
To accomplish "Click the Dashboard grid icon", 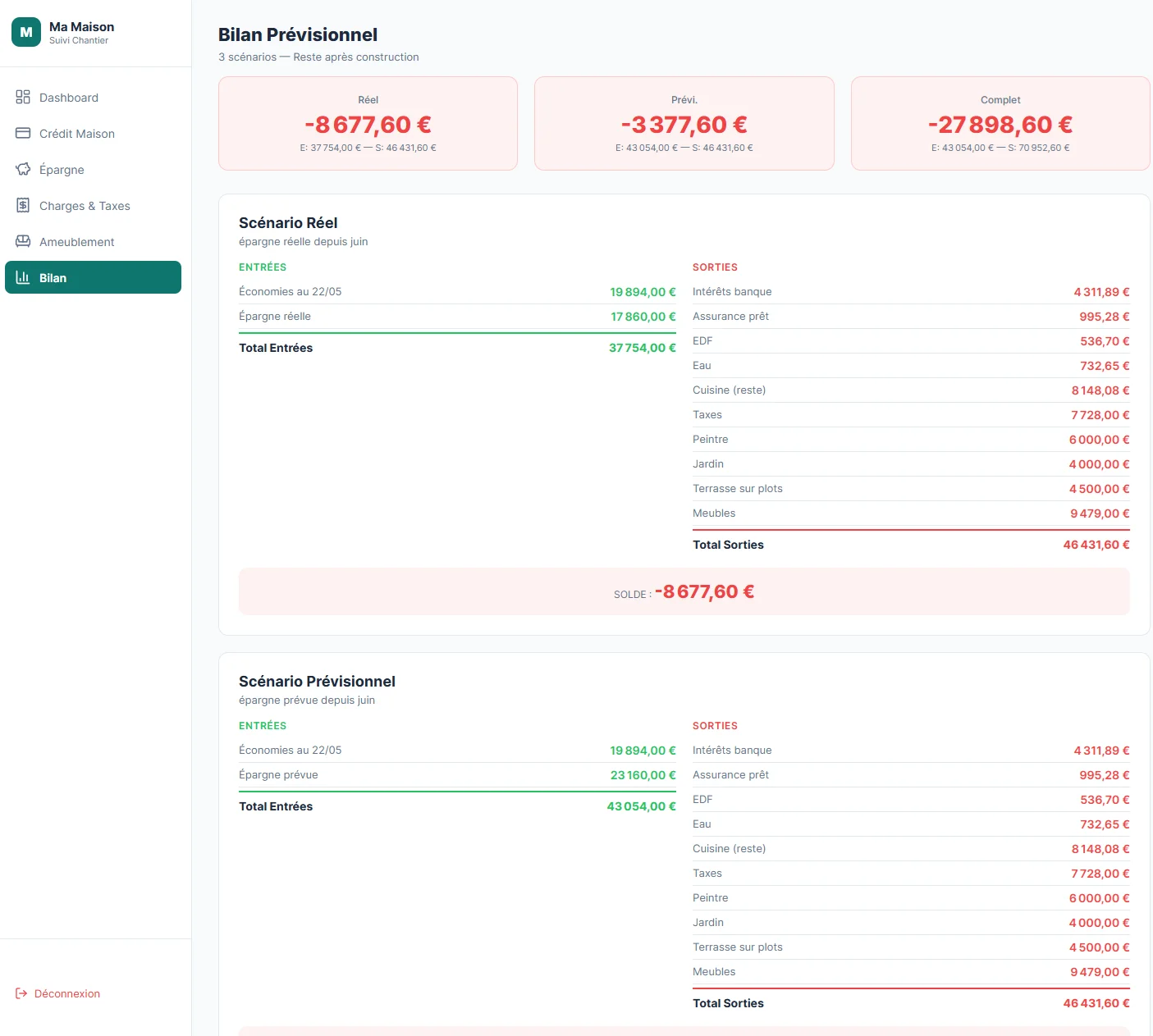I will click(x=23, y=98).
